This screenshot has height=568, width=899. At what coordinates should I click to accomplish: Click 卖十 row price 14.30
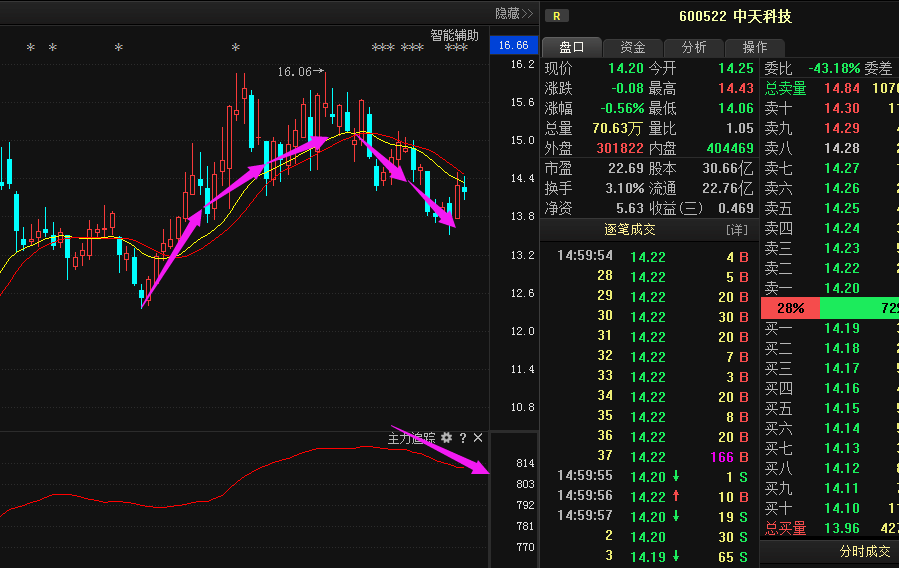842,108
